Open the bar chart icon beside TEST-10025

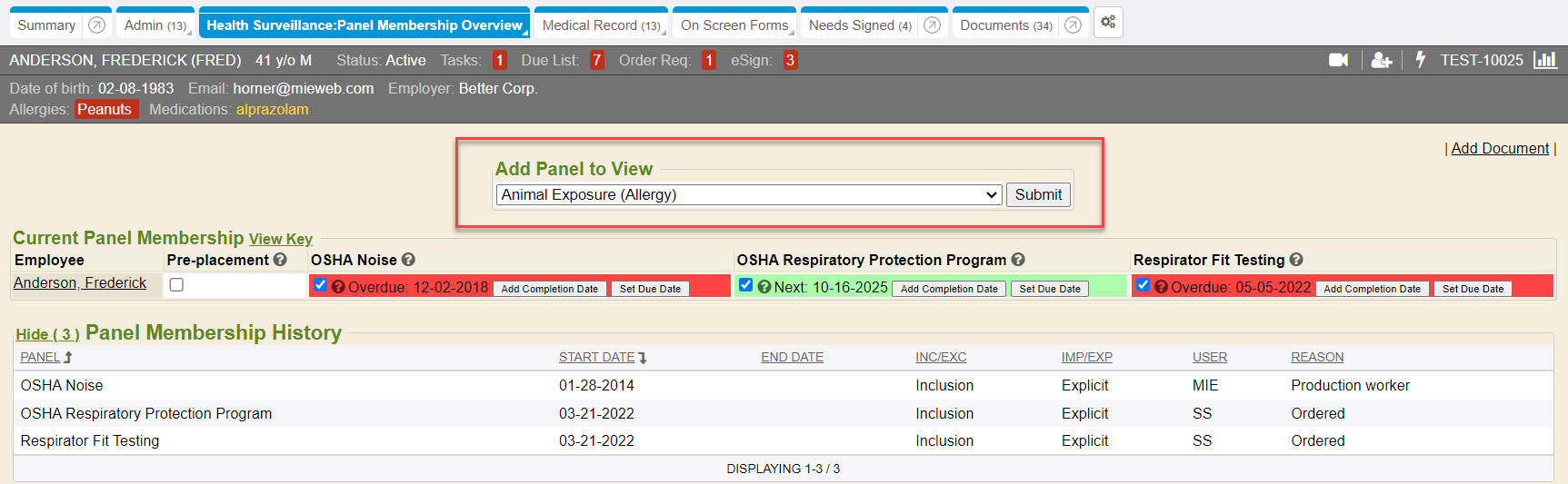(1544, 60)
